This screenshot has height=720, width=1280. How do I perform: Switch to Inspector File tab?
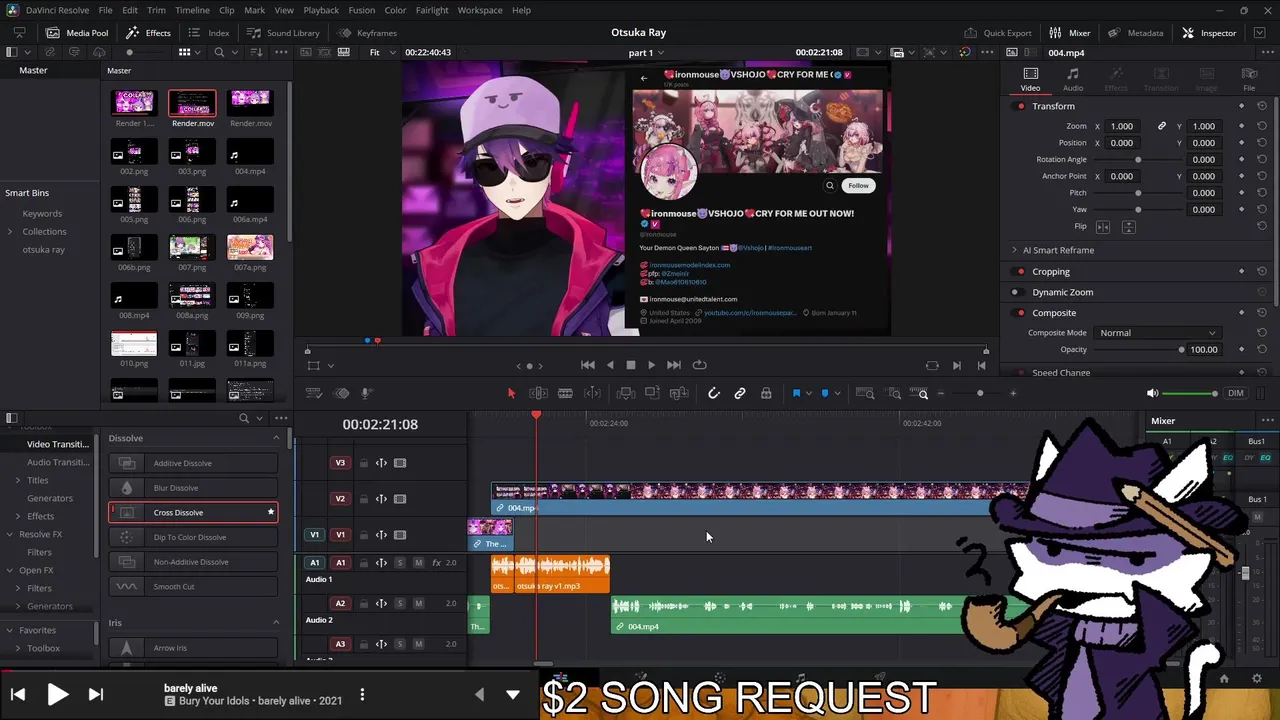tap(1249, 80)
